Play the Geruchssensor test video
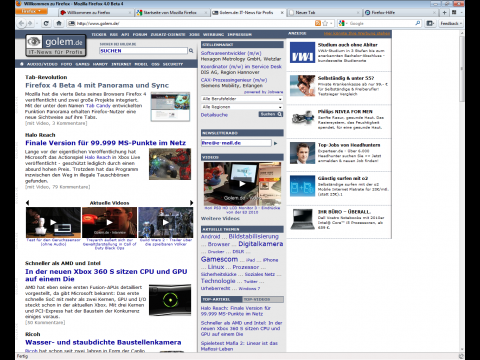The width and height of the screenshot is (480, 360). point(53,222)
